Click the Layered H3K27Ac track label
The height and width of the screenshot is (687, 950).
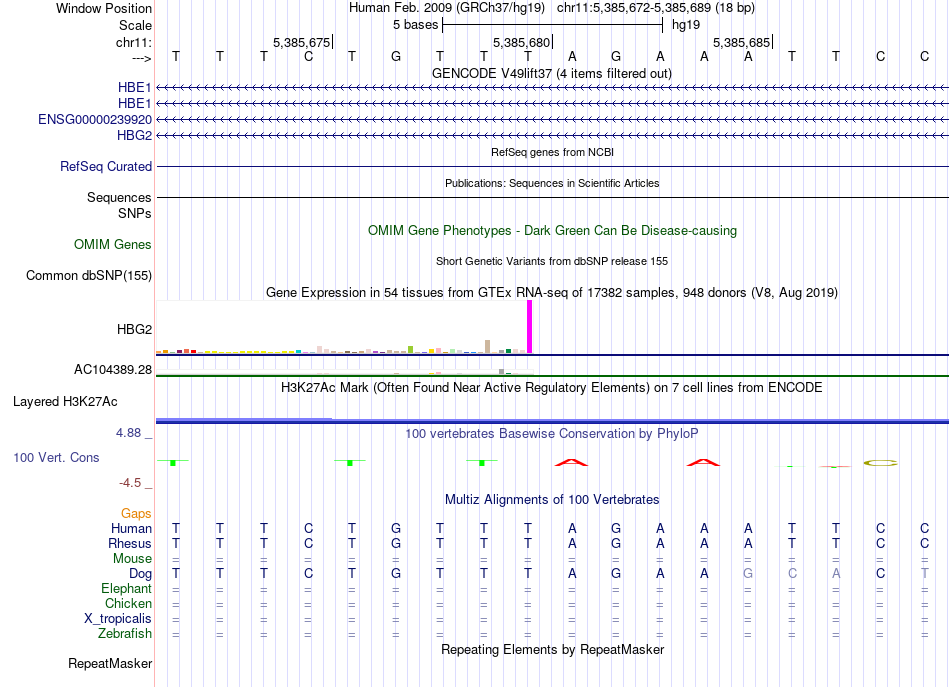[65, 401]
